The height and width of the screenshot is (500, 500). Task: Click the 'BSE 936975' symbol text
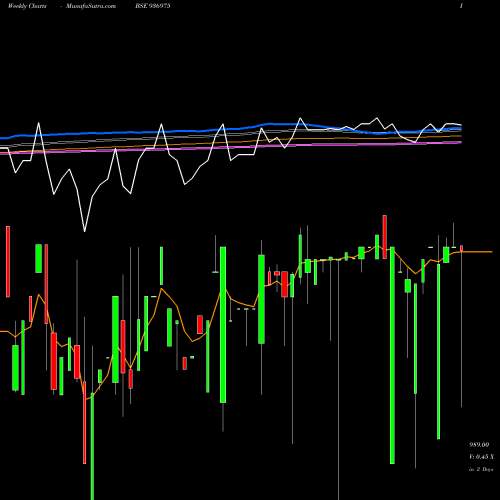153,6
